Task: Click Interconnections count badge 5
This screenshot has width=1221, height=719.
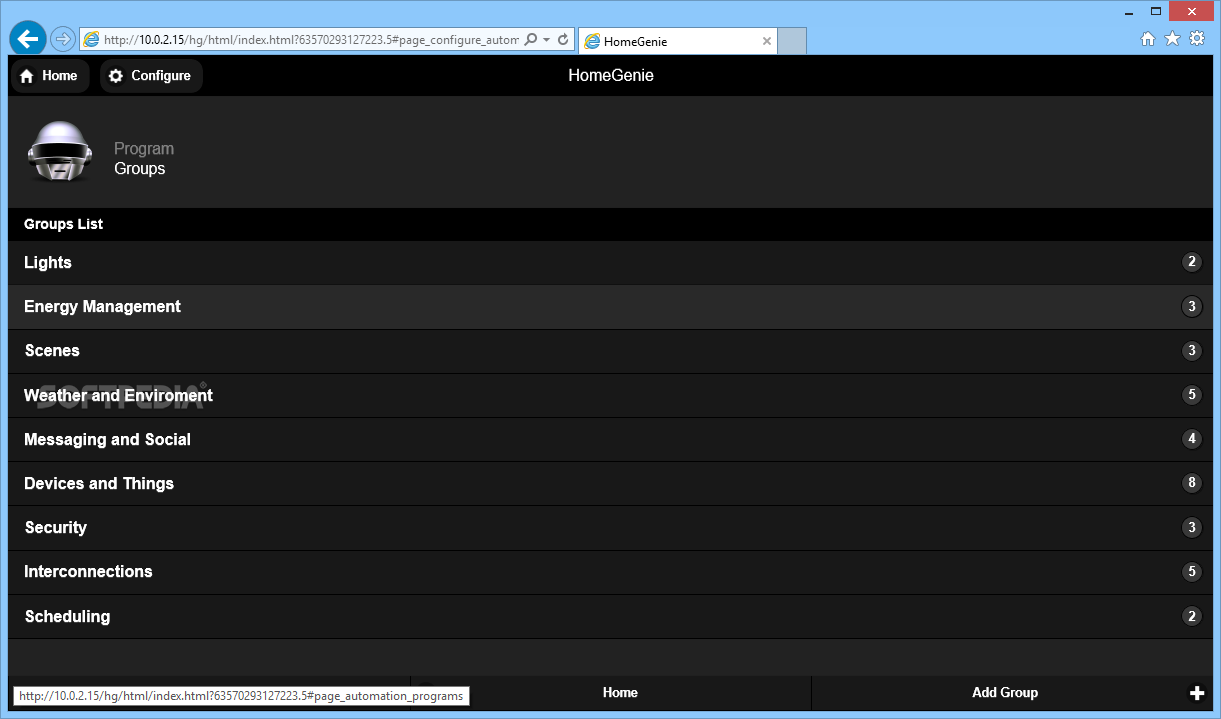Action: coord(1191,572)
